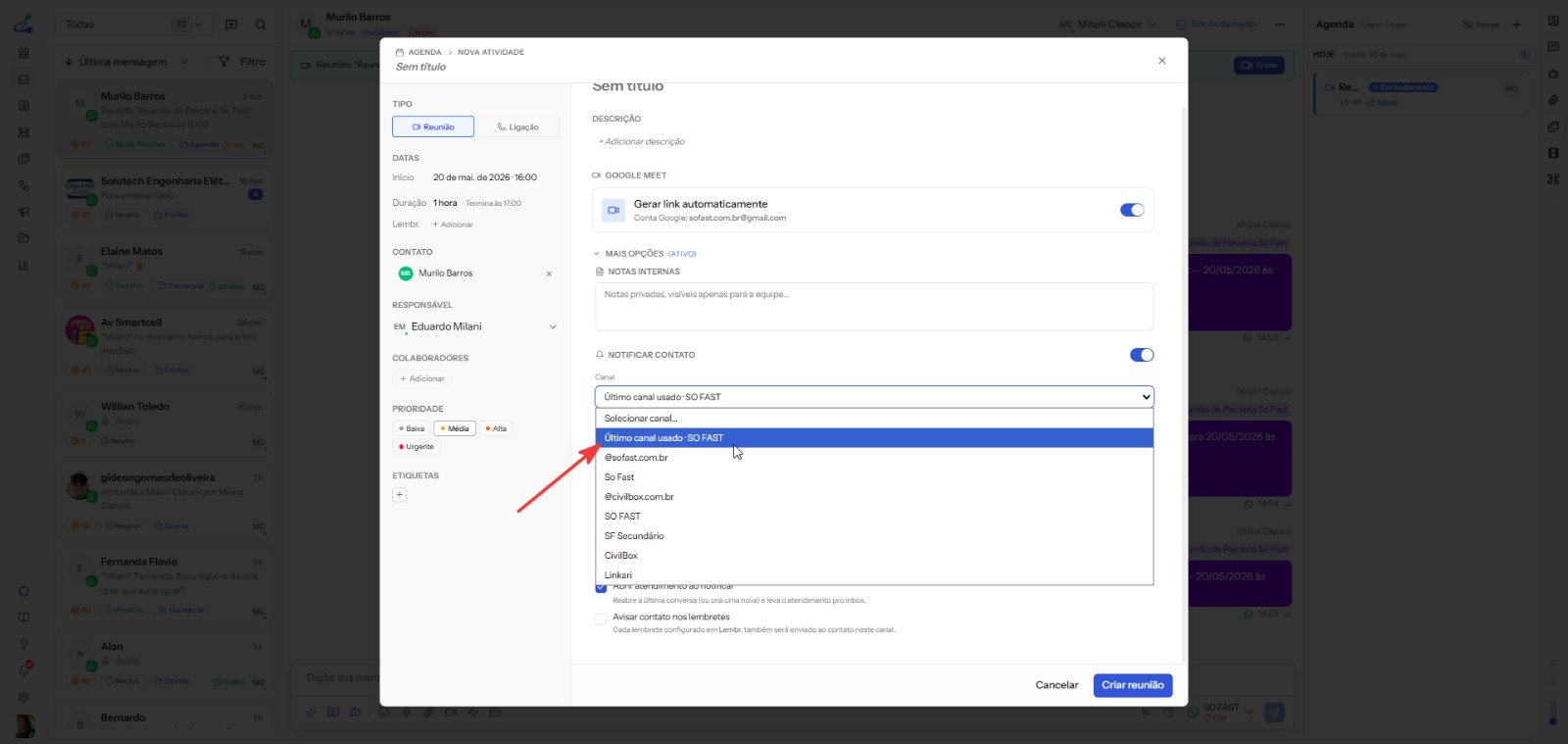Screen dimensions: 1568x744
Task: Add a tag with the Etiquetas plus icon
Action: click(399, 495)
